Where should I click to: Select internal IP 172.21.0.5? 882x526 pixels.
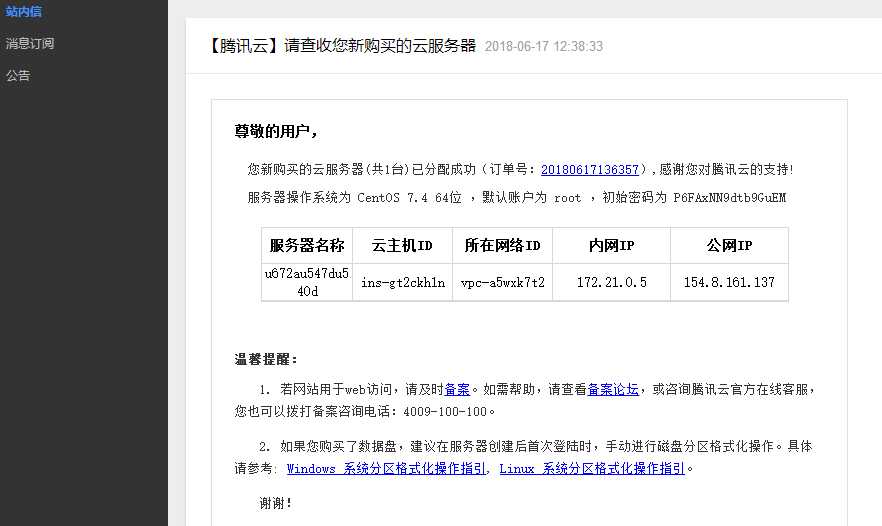(611, 282)
